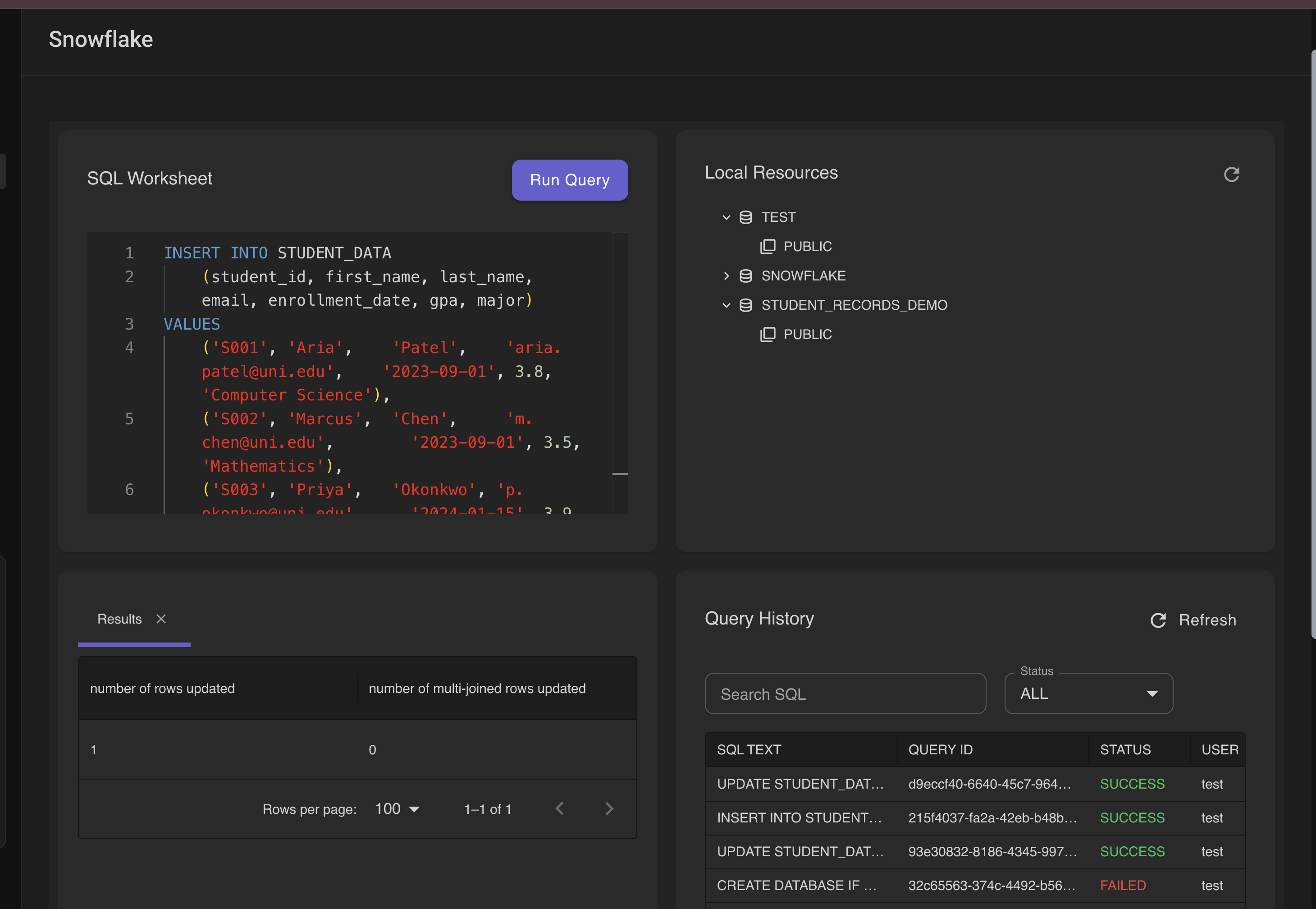1316x909 pixels.
Task: Switch to the Results tab
Action: click(x=119, y=619)
